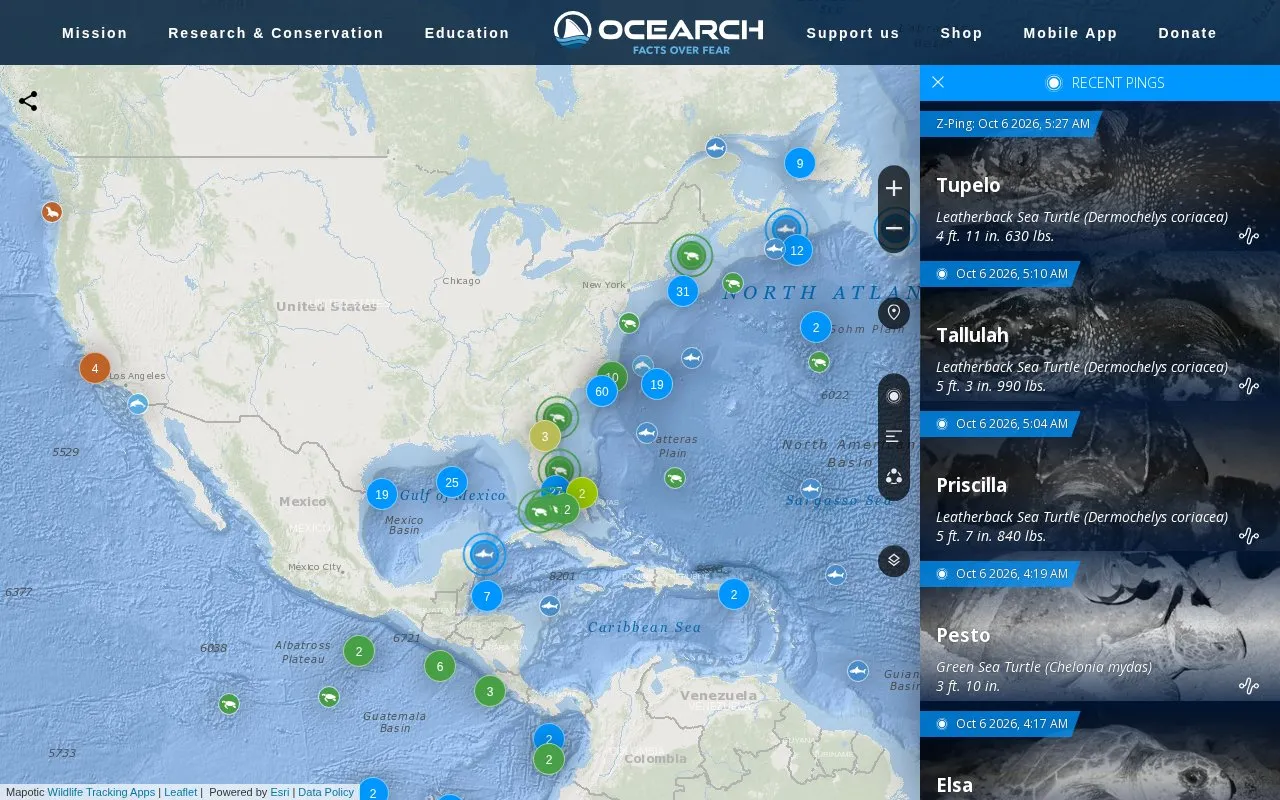Open the blue cluster marked 12
This screenshot has height=800, width=1280.
tap(797, 251)
